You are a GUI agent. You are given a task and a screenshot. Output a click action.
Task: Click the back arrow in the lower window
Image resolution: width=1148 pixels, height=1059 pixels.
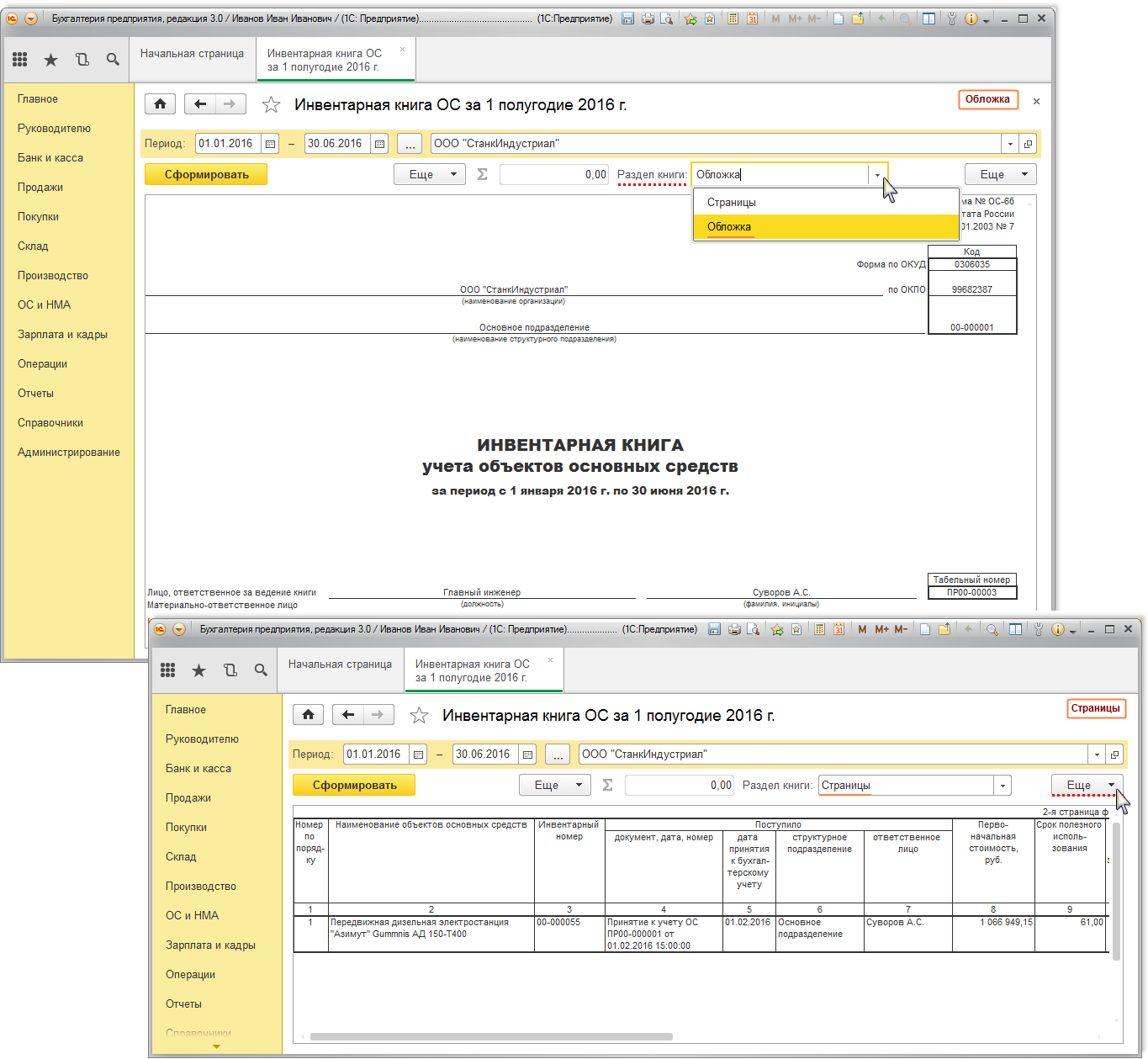pos(347,715)
